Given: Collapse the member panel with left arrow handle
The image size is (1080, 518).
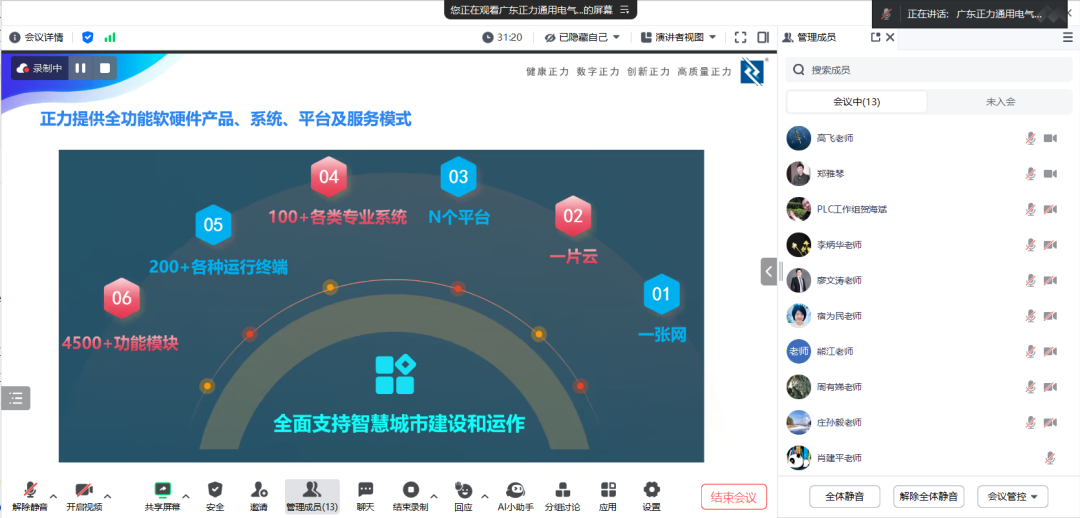Looking at the screenshot, I should 769,271.
